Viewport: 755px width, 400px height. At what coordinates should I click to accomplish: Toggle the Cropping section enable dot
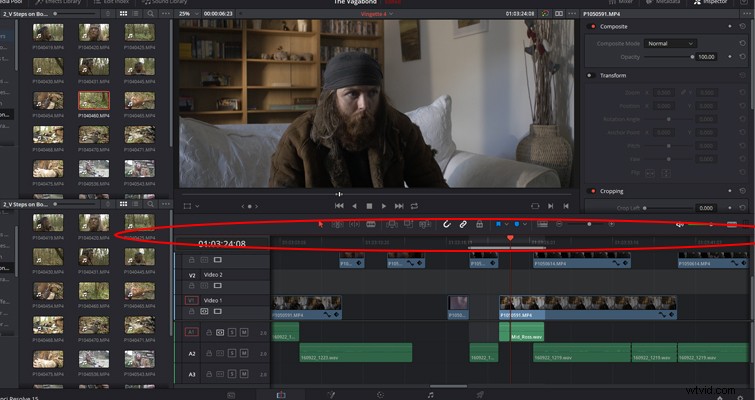point(592,191)
